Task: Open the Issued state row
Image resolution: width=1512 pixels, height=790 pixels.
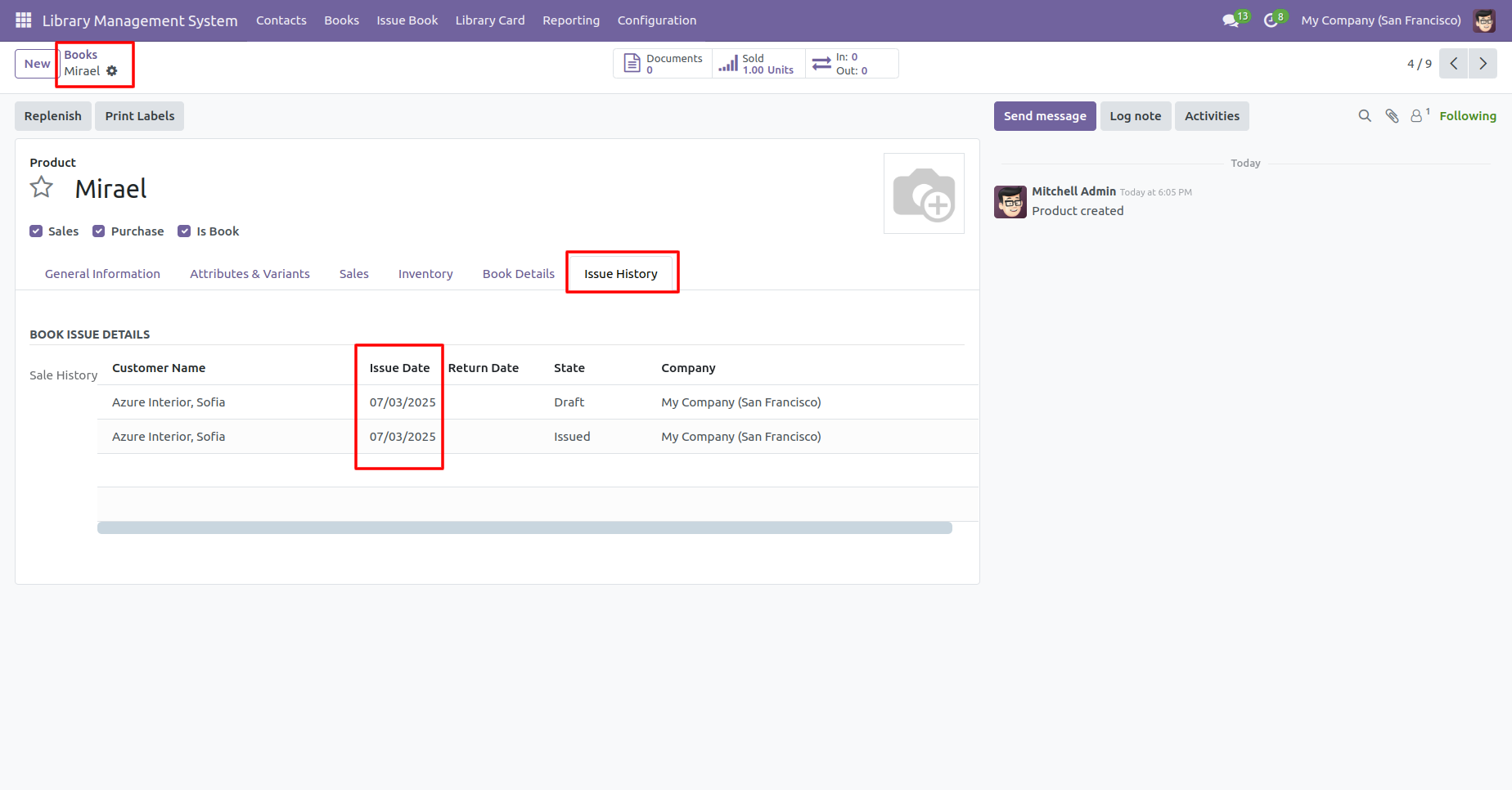Action: 538,437
